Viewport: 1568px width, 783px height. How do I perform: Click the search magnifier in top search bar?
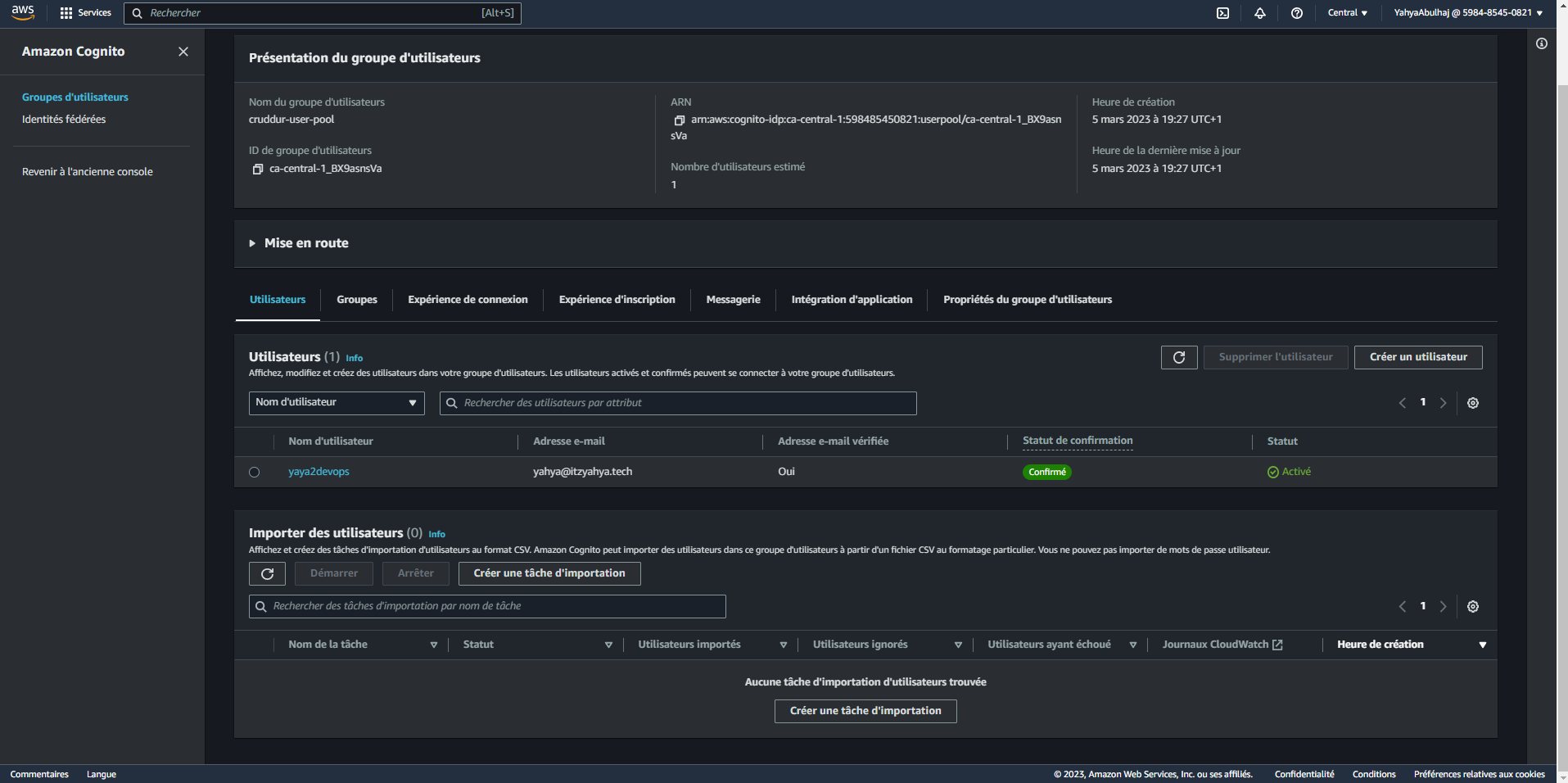[x=137, y=13]
